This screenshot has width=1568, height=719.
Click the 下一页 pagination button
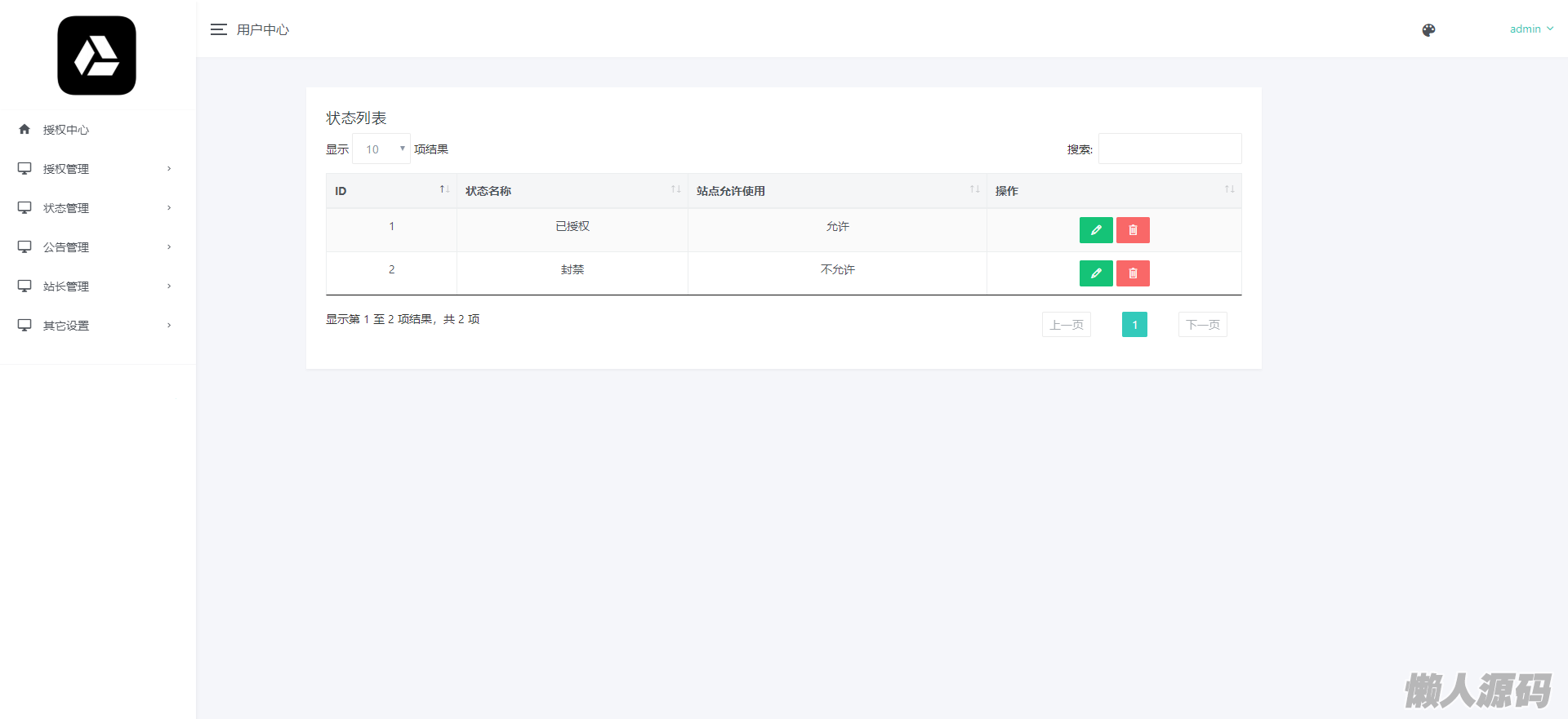tap(1202, 325)
